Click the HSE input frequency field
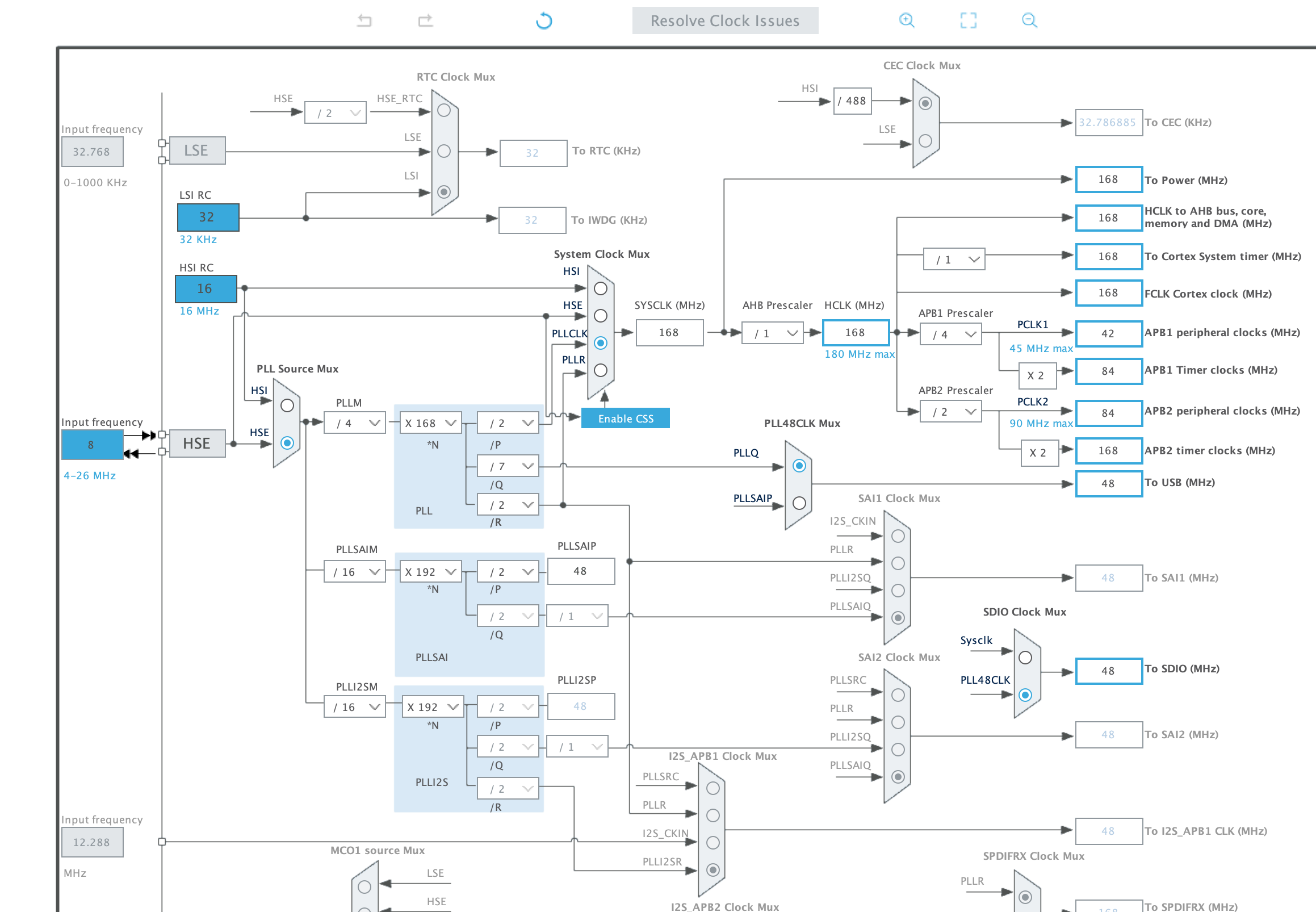The width and height of the screenshot is (1316, 912). 92,445
